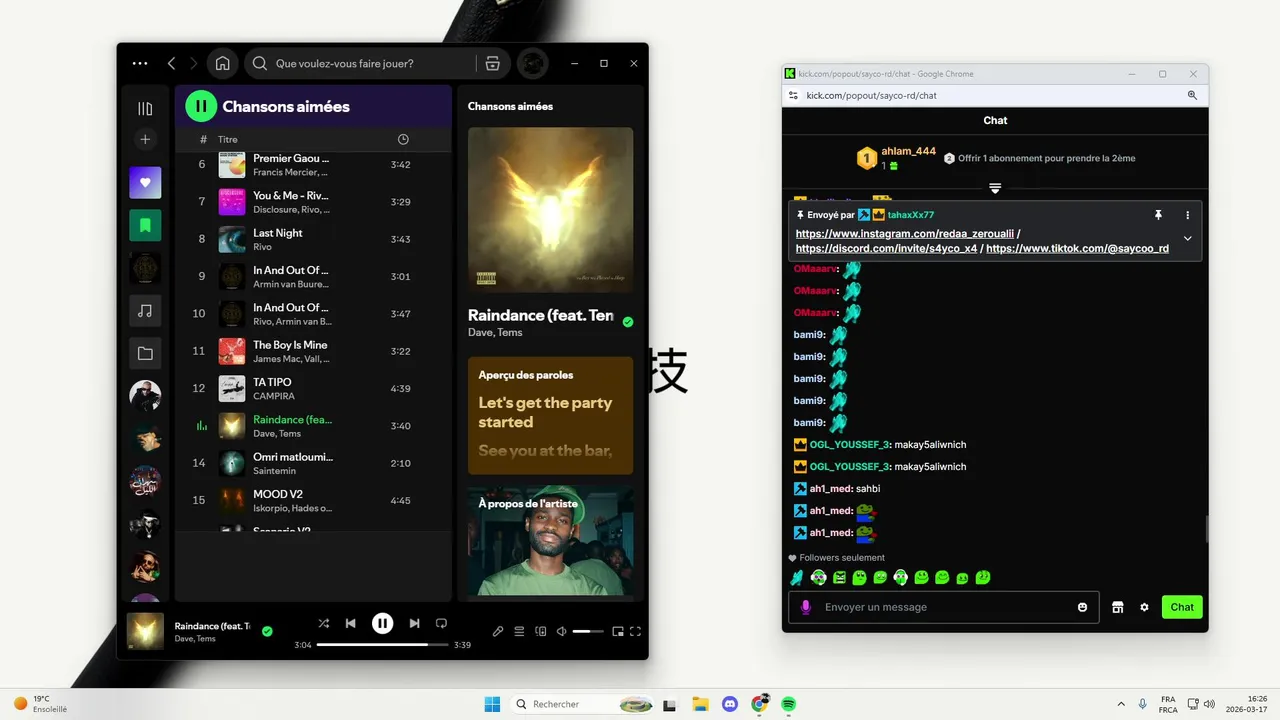Unpin the pinned message with the pin icon

(x=1158, y=215)
